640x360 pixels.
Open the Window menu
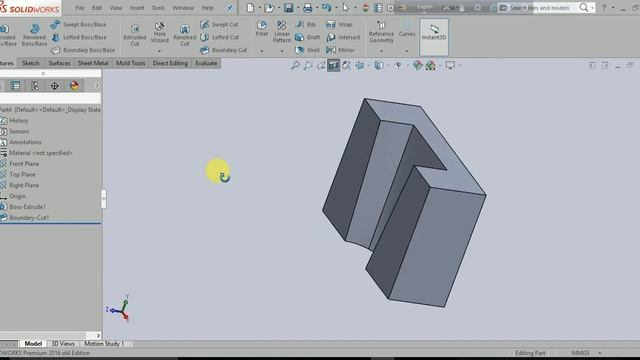183,8
